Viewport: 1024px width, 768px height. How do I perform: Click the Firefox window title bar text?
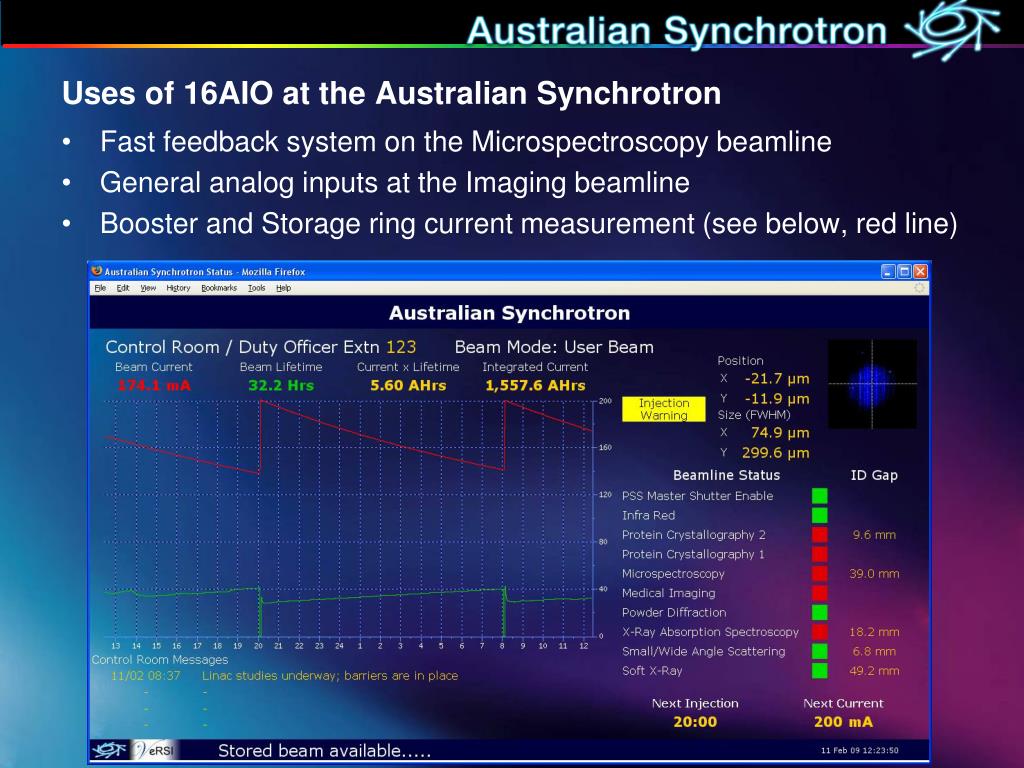[x=204, y=272]
